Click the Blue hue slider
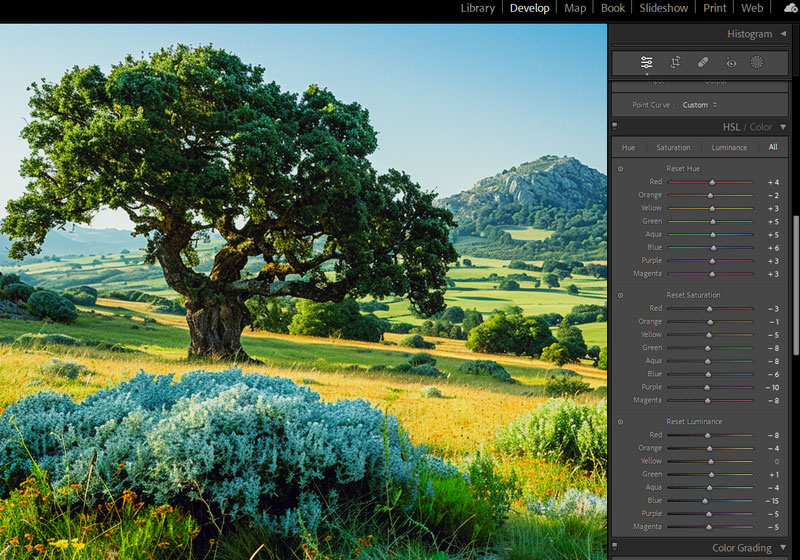Viewport: 800px width, 560px height. pyautogui.click(x=711, y=247)
